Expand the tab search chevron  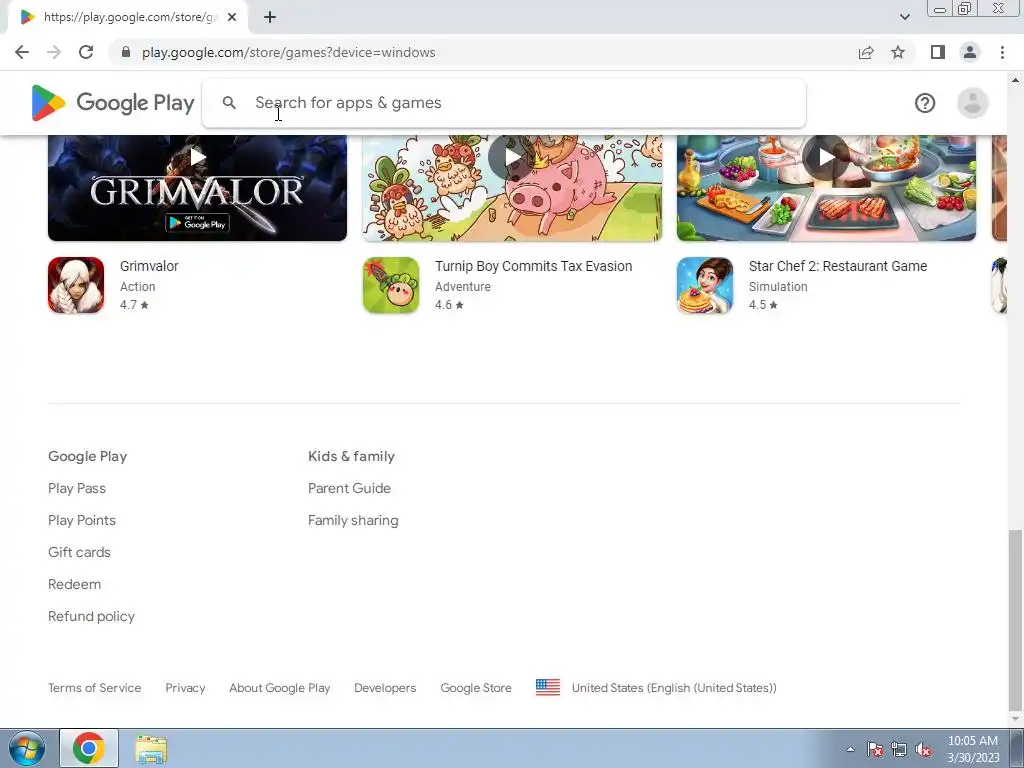tap(904, 17)
